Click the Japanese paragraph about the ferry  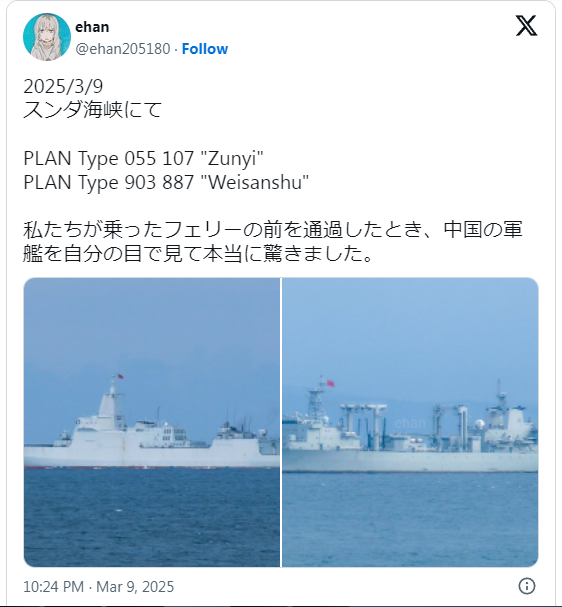tap(273, 242)
